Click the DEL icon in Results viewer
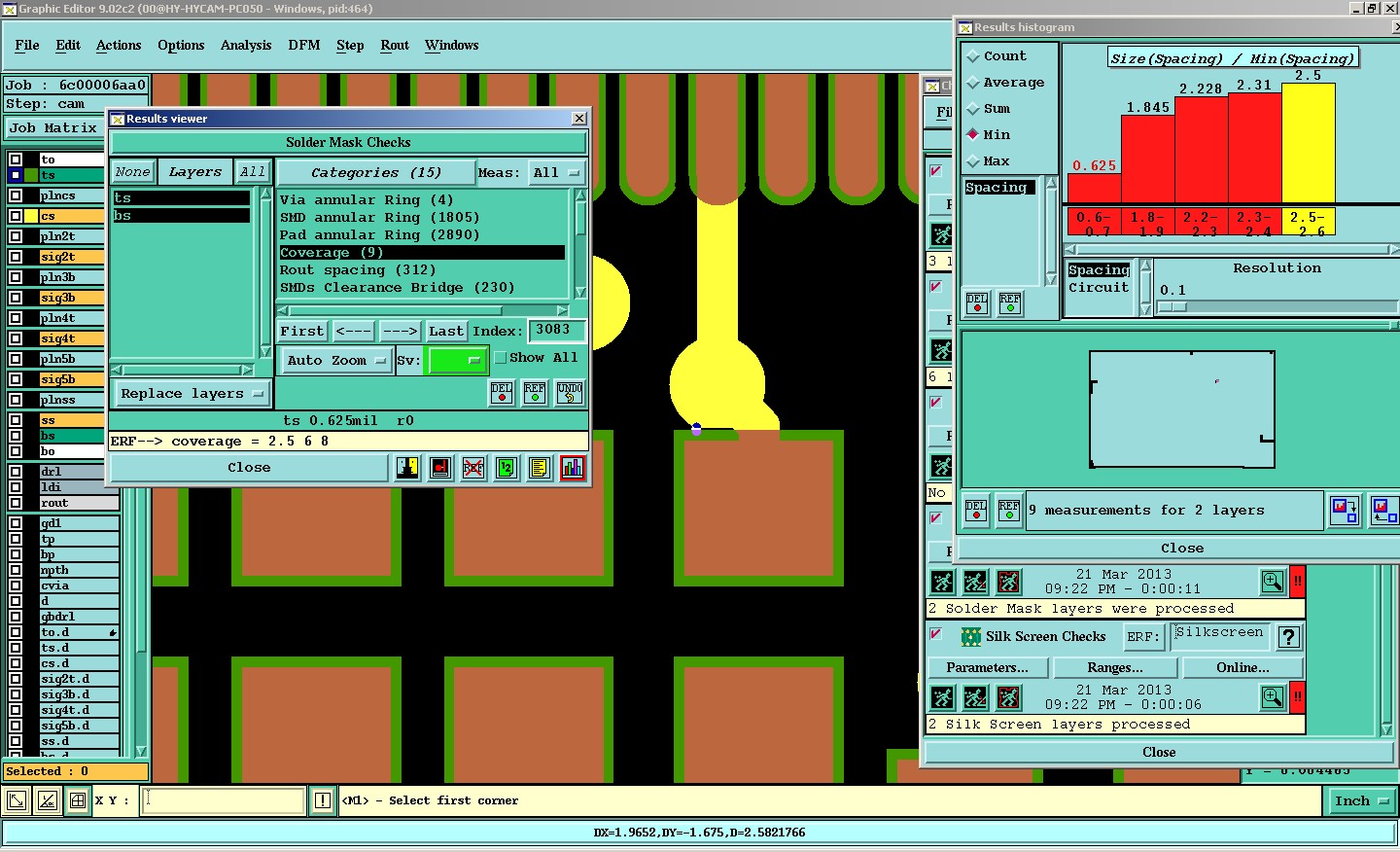The height and width of the screenshot is (852, 1400). click(502, 393)
